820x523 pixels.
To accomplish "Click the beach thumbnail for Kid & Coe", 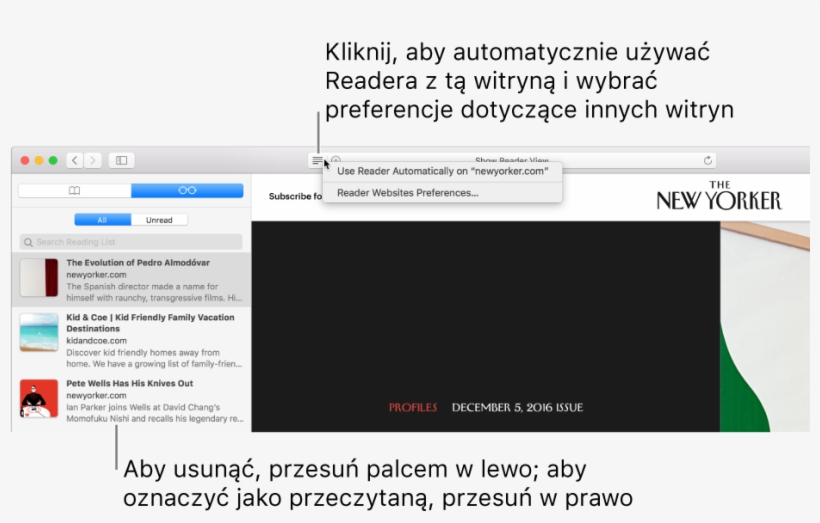I will (39, 332).
